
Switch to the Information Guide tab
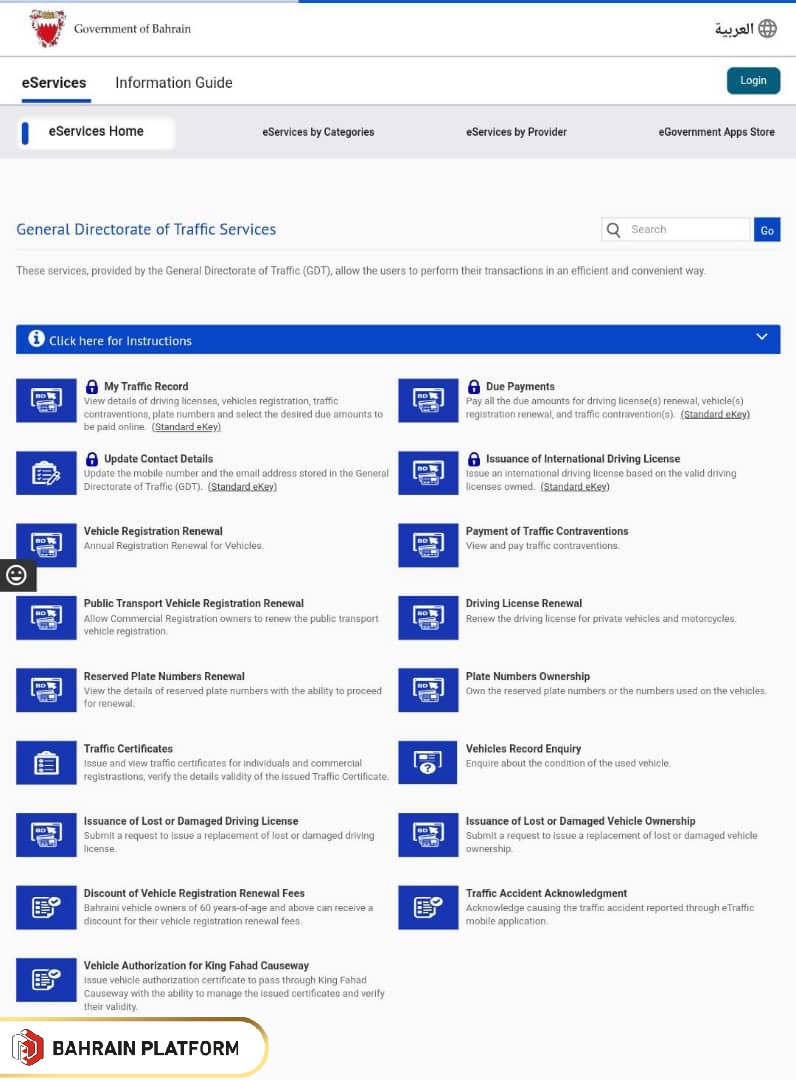174,83
